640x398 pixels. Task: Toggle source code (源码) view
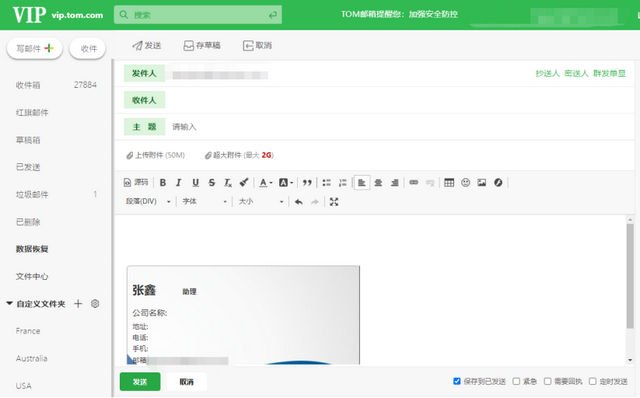coord(136,182)
